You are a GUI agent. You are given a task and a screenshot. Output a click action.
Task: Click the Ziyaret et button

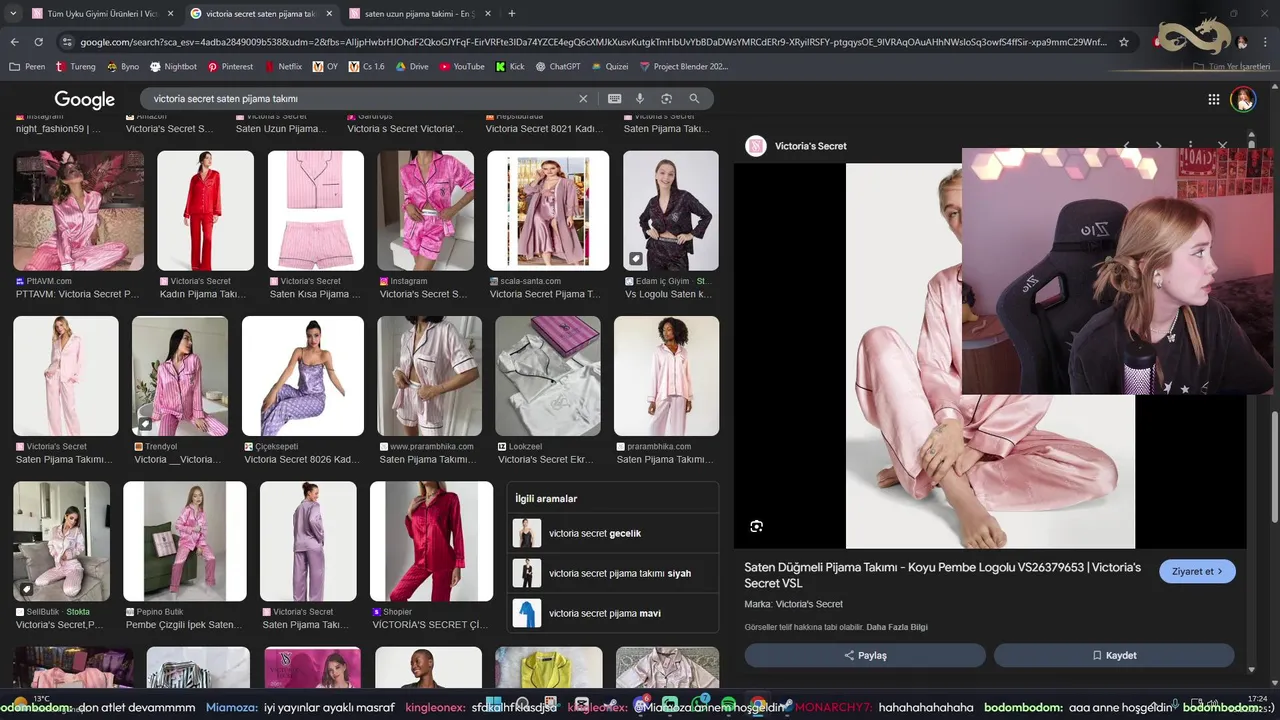1197,571
